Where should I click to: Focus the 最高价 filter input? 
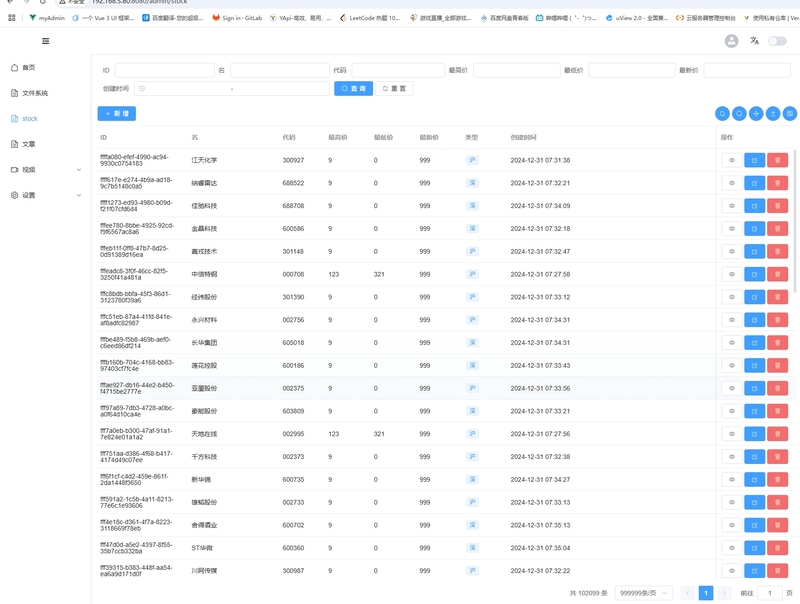516,70
